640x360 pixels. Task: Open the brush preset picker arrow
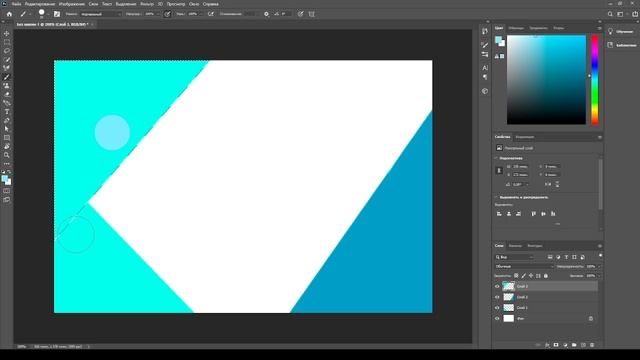[48, 14]
